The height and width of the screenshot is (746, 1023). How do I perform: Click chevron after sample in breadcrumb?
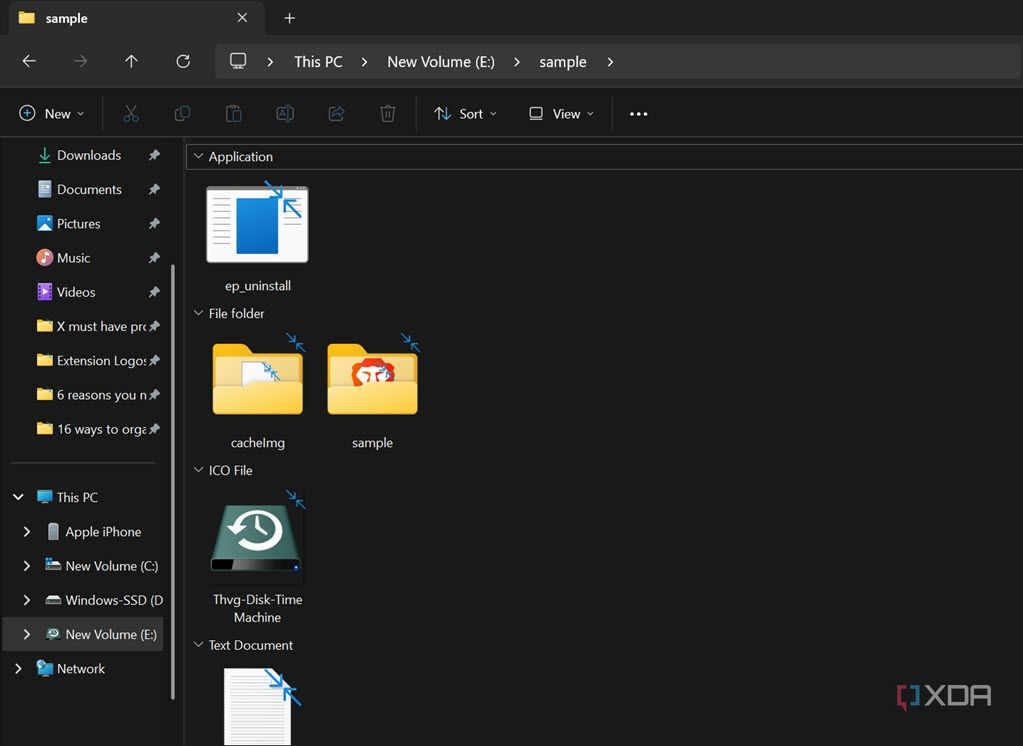[x=610, y=62]
